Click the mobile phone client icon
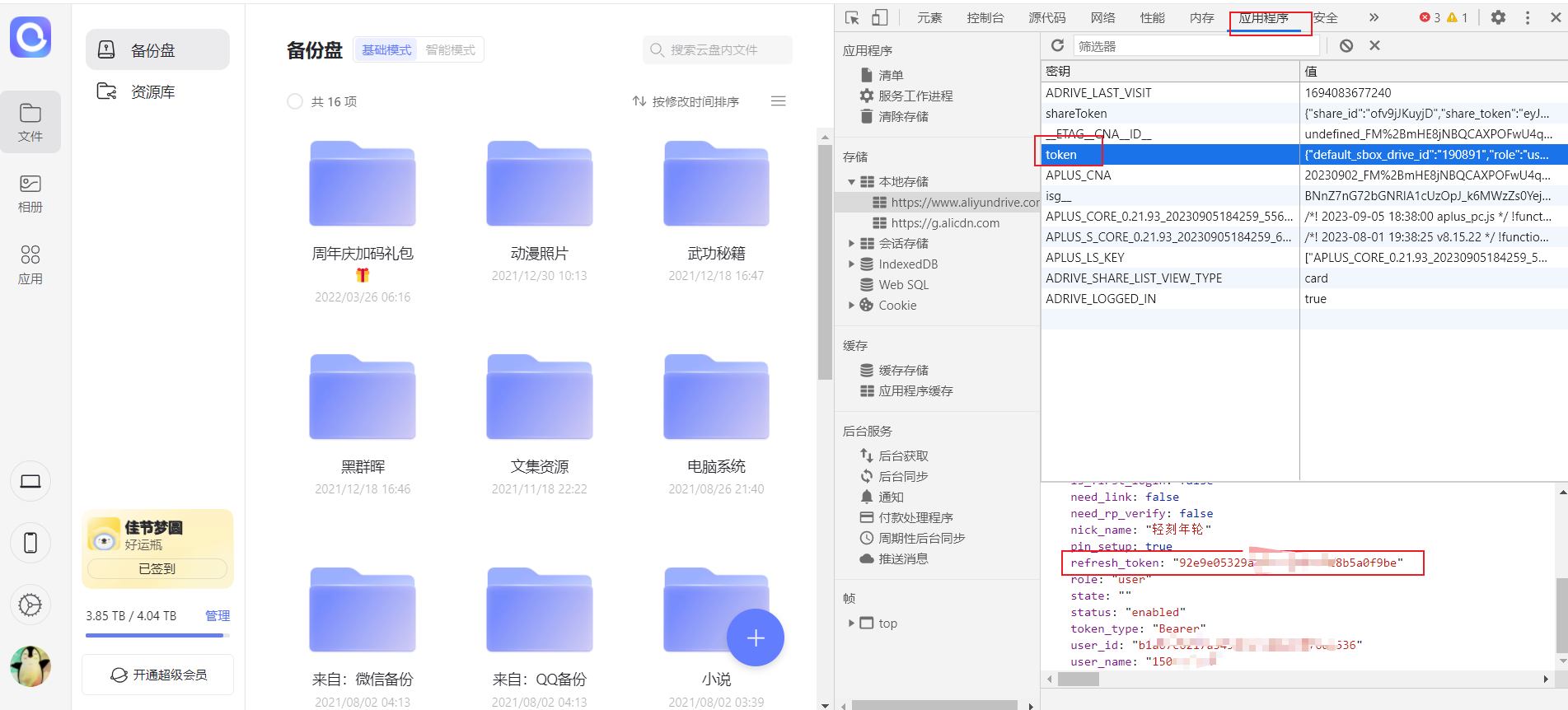The height and width of the screenshot is (710, 1568). click(30, 543)
